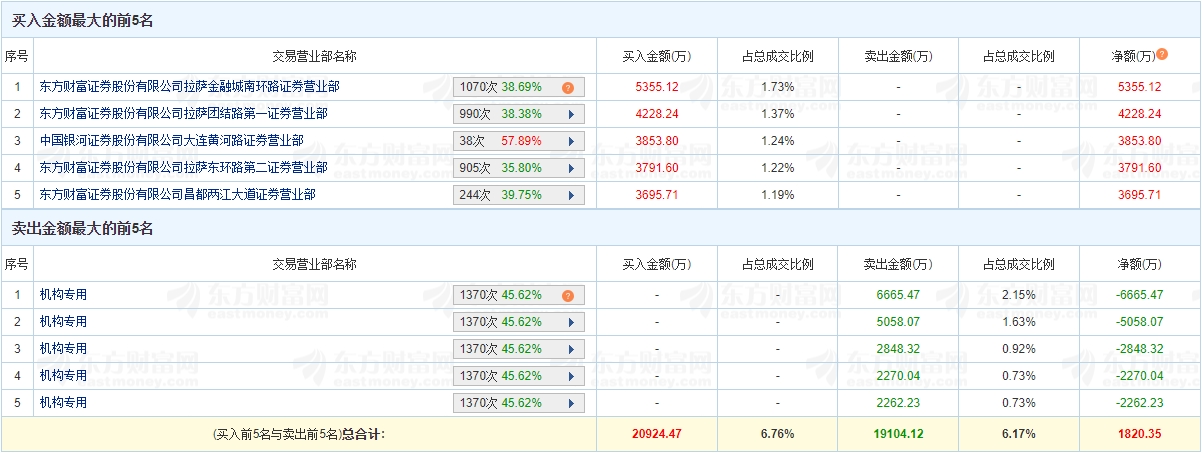Open 东方财富证券拉萨东环路第二证券营业部 link
The height and width of the screenshot is (453, 1202).
tap(183, 169)
